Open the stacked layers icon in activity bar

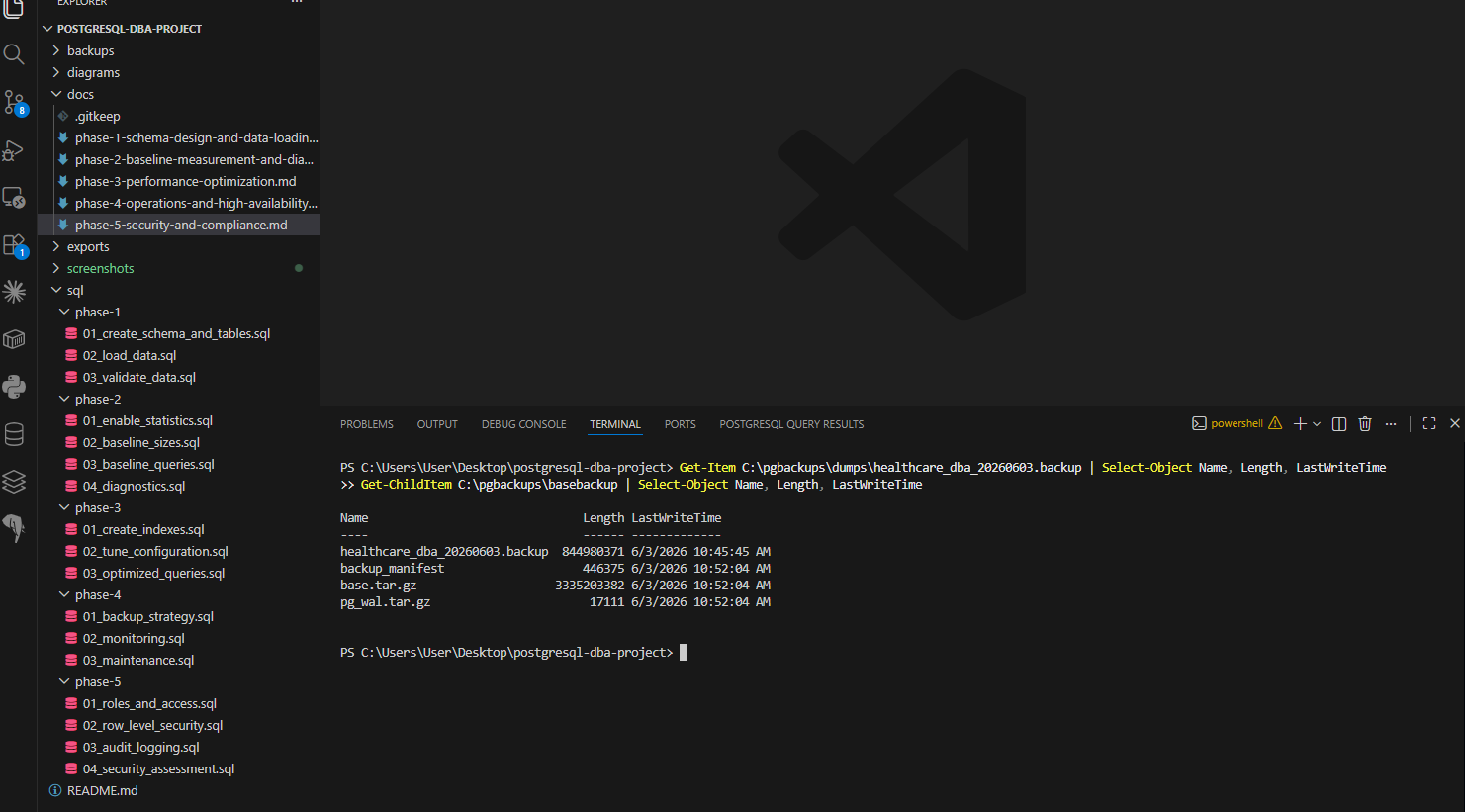click(14, 482)
